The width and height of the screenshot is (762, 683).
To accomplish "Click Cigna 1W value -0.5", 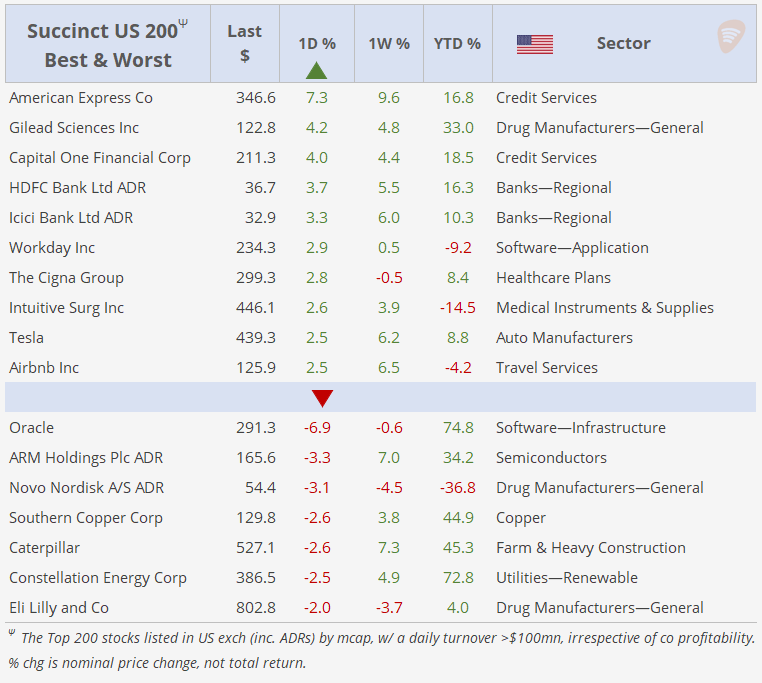I will [389, 278].
